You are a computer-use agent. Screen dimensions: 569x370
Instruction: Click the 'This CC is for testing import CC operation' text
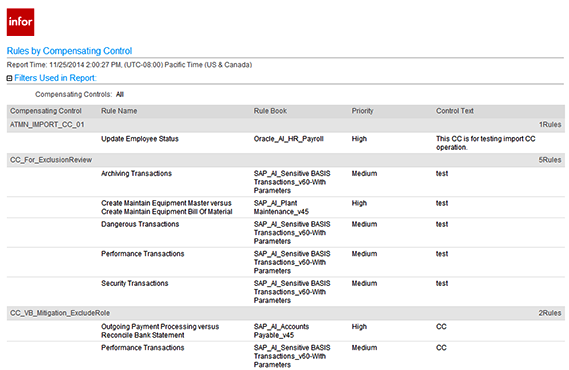(x=486, y=143)
